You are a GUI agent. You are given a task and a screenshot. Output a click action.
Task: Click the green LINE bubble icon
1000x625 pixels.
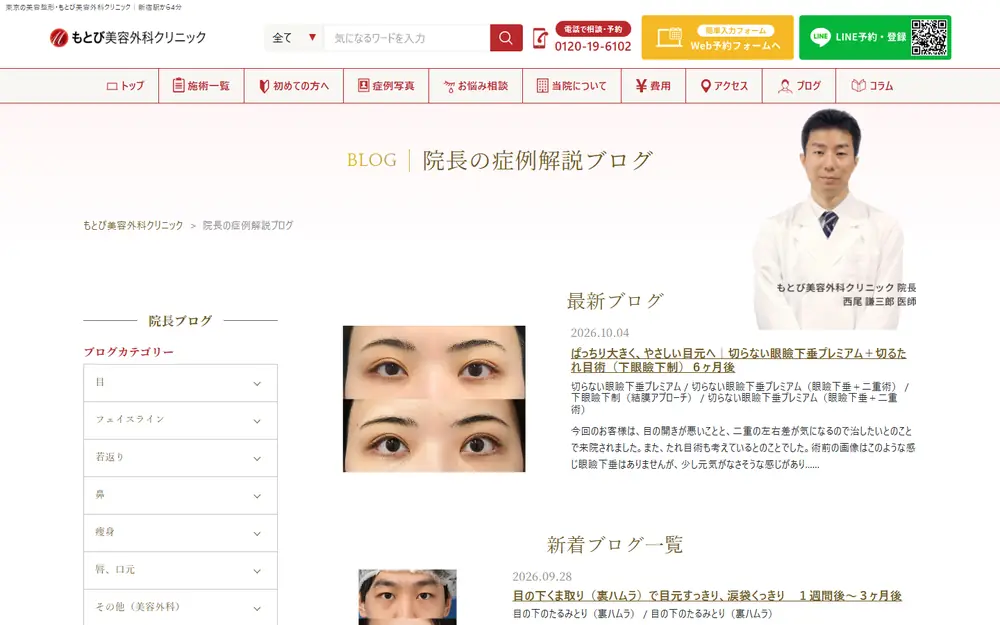[820, 37]
